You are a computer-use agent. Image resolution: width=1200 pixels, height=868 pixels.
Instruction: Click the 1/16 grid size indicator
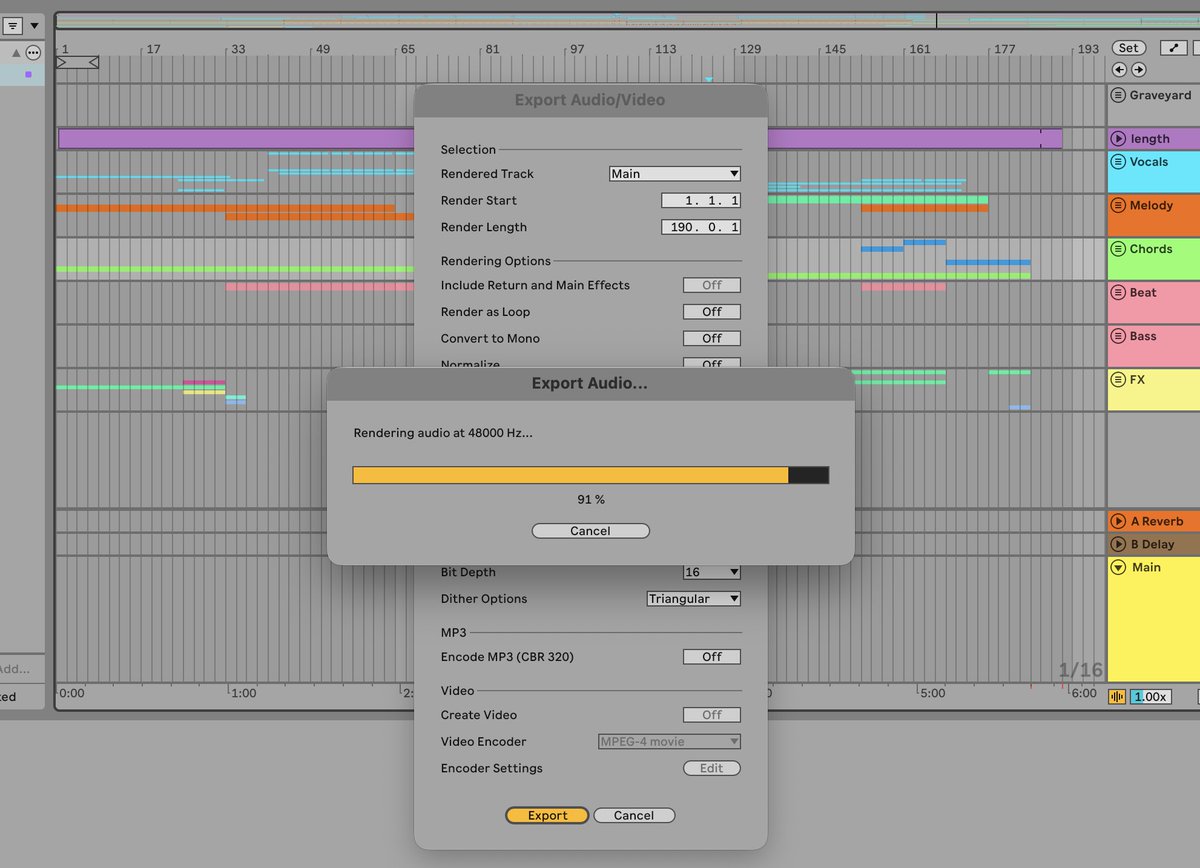1081,670
